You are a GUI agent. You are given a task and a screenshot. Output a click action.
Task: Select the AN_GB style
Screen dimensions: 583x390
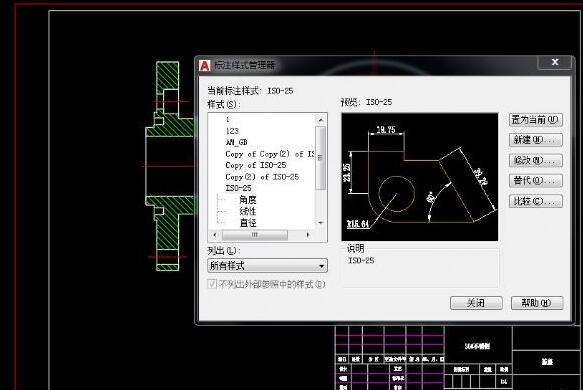point(236,142)
